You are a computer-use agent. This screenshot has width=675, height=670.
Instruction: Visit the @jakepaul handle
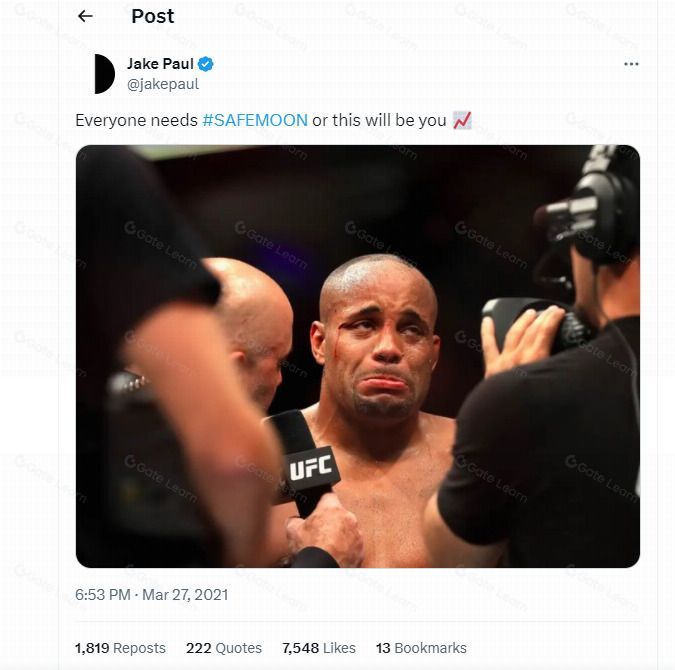(163, 84)
